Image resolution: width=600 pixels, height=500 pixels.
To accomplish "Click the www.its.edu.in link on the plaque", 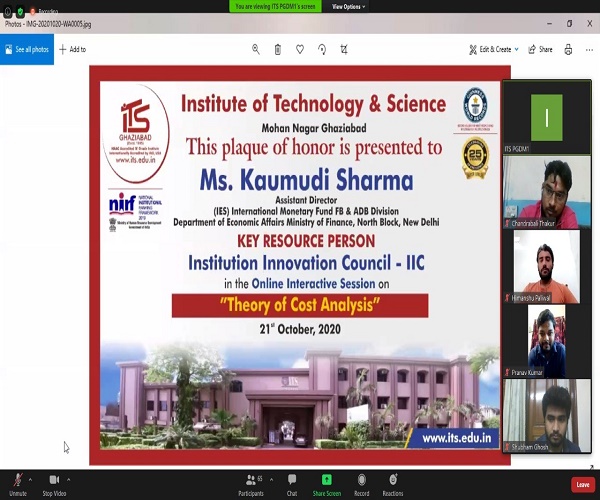I will pos(457,438).
